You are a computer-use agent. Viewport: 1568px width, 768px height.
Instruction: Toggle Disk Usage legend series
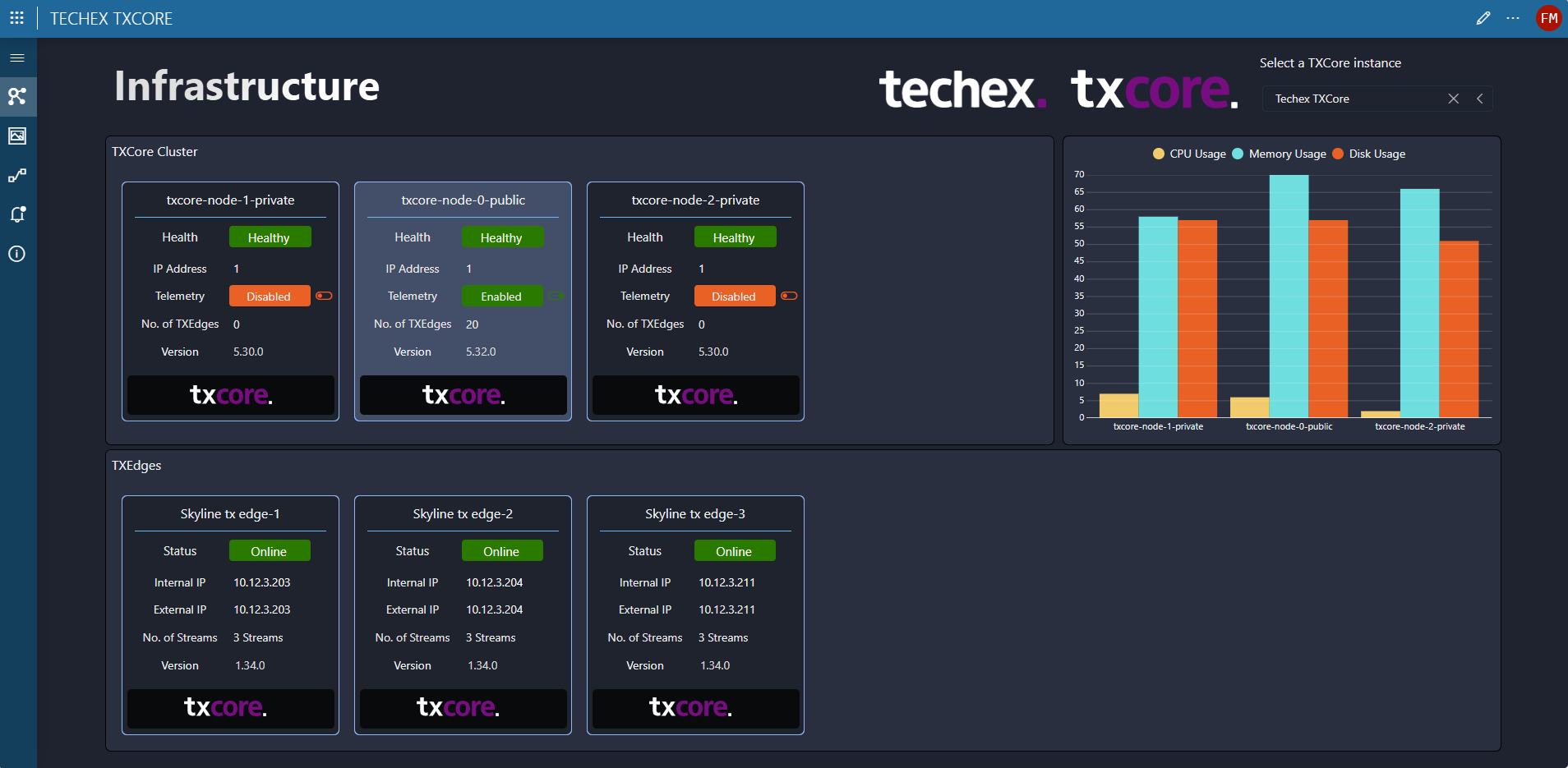pyautogui.click(x=1369, y=154)
